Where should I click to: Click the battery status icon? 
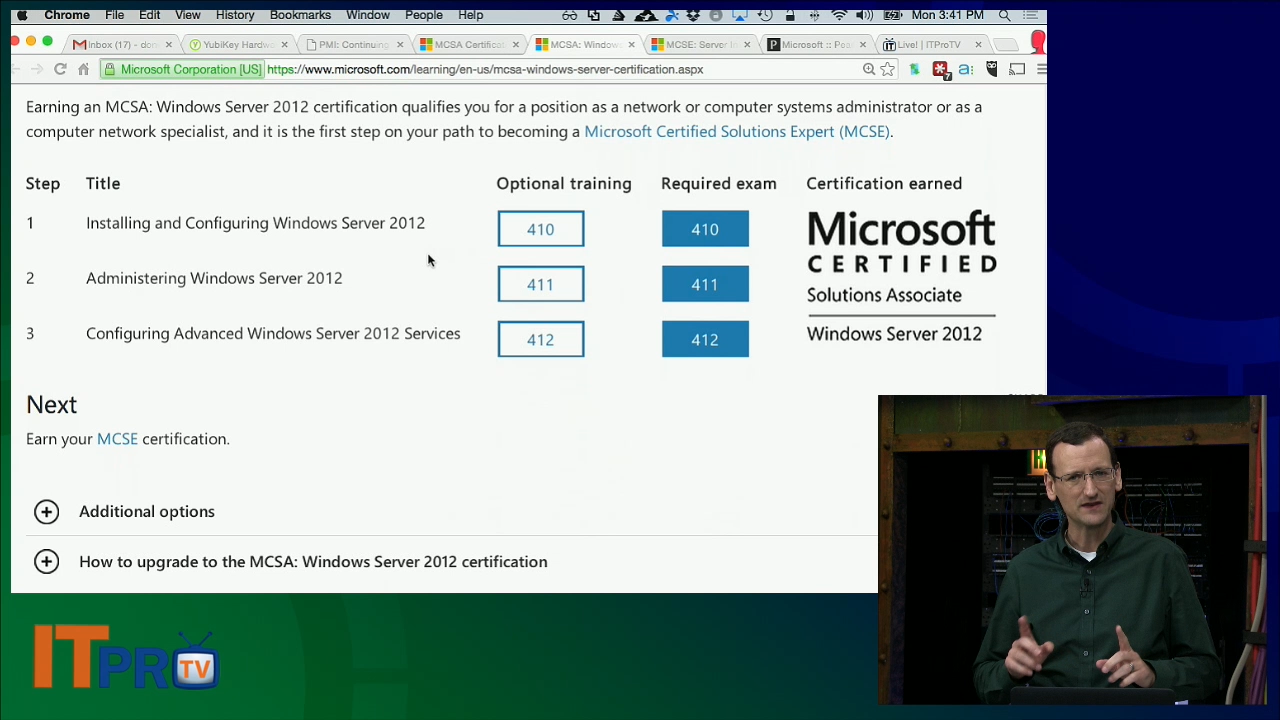click(892, 15)
